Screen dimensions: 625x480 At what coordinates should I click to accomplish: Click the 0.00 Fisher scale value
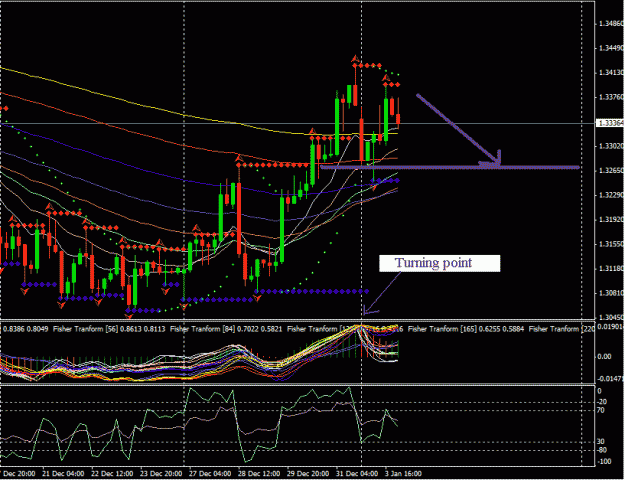[x=604, y=356]
